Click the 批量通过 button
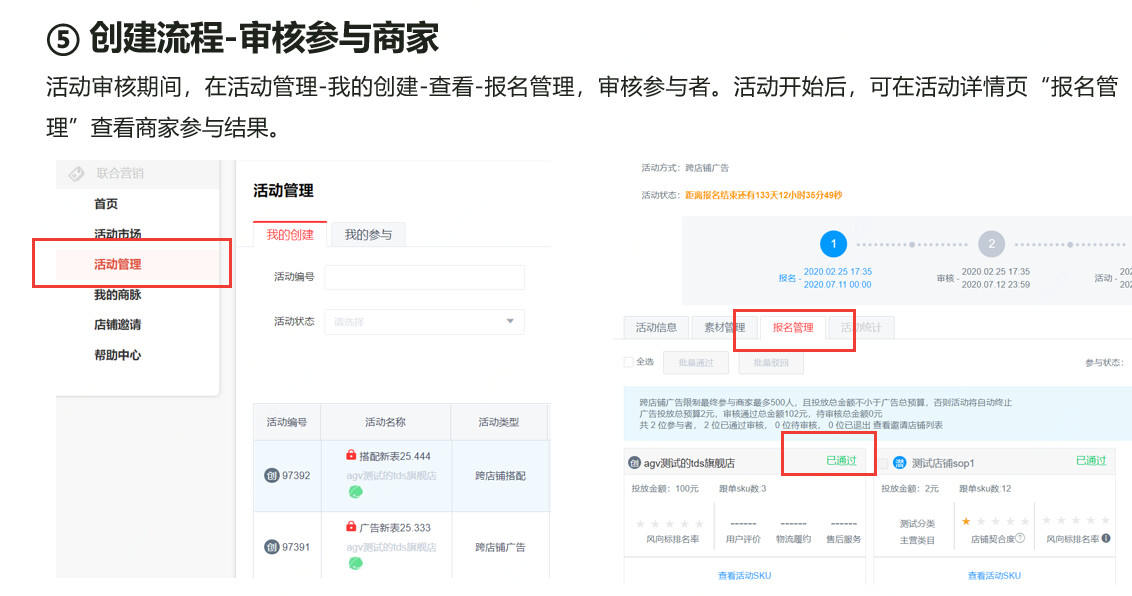1132x596 pixels. click(x=696, y=362)
